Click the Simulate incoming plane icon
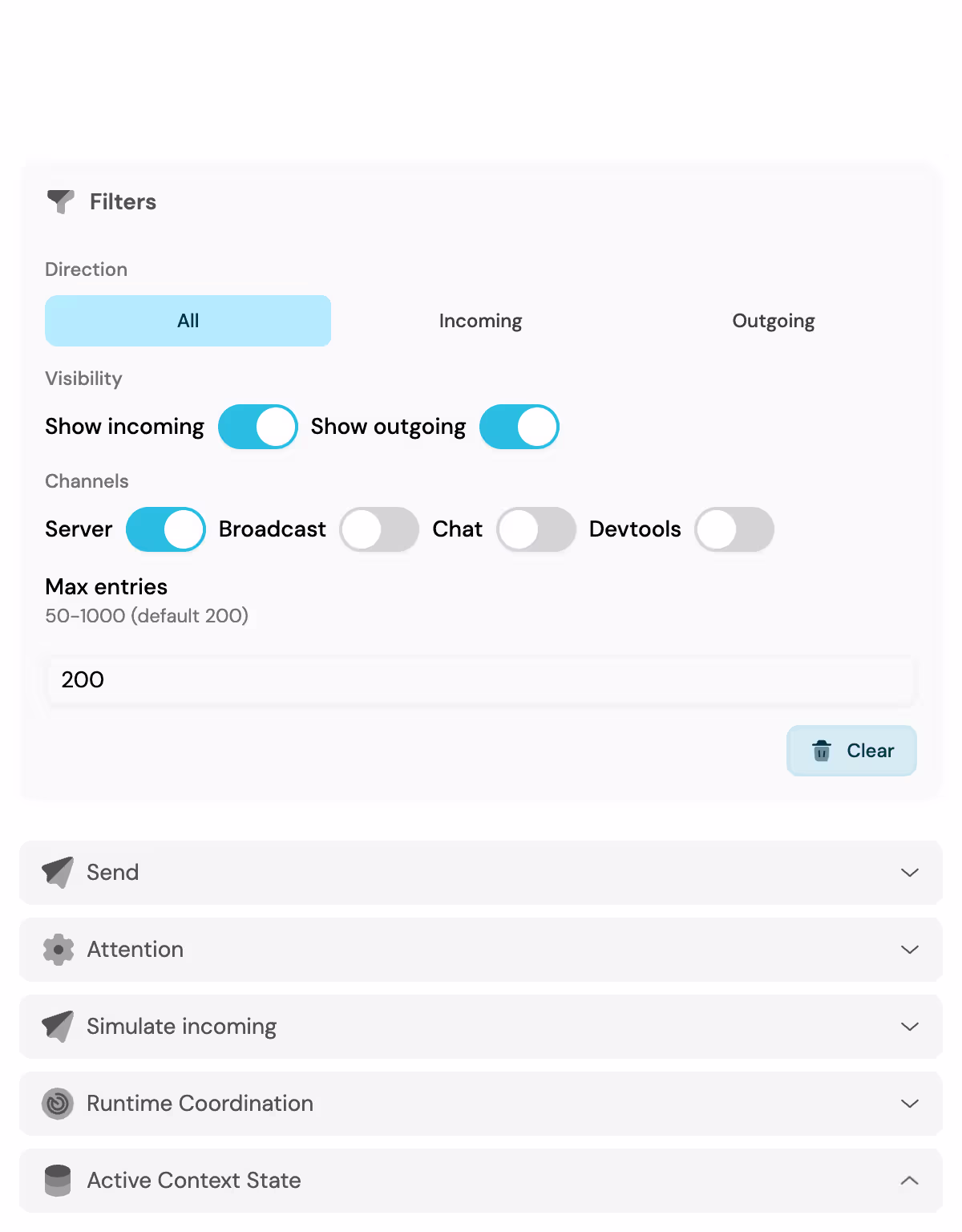The width and height of the screenshot is (962, 1232). pyautogui.click(x=58, y=1026)
